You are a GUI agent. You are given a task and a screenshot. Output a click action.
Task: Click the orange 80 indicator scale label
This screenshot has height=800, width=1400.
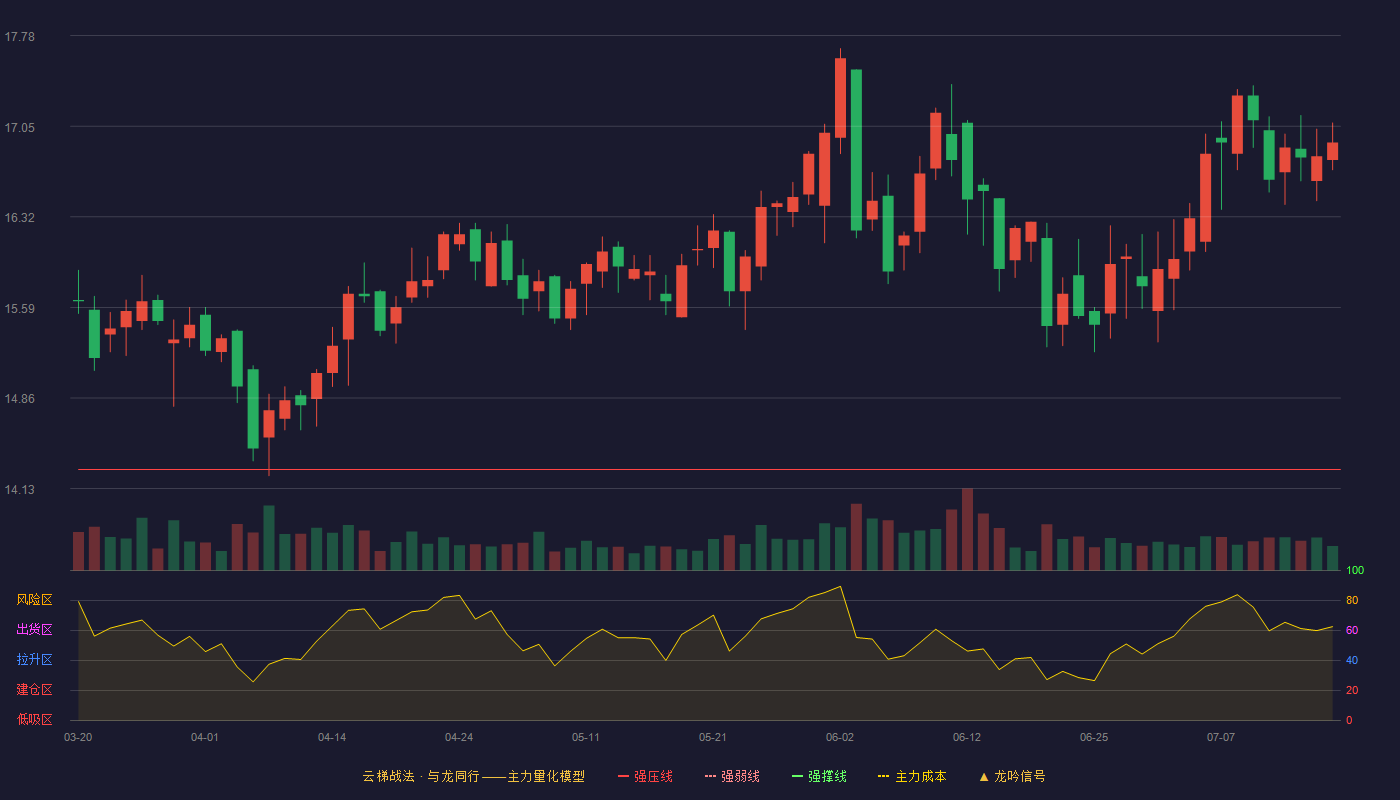click(x=1352, y=600)
